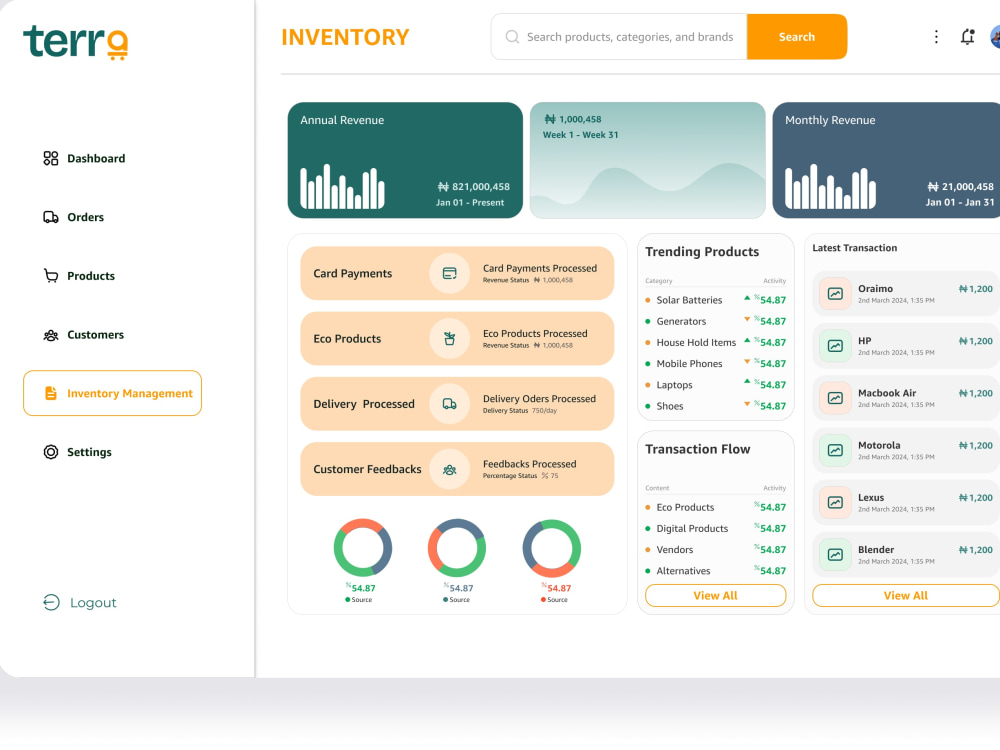Screen dimensions: 1000x750
Task: Select Shoes trending row
Action: pyautogui.click(x=716, y=406)
